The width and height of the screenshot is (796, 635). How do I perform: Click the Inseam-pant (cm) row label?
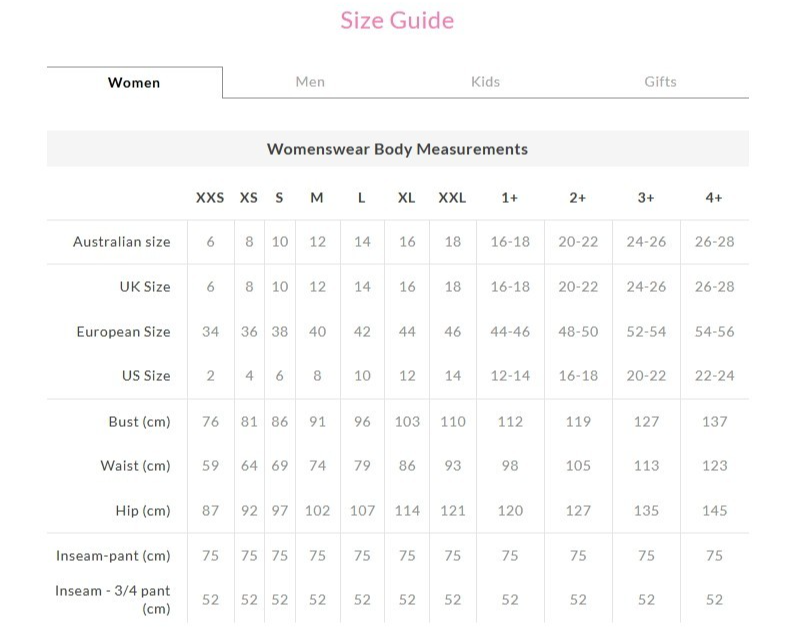click(x=112, y=556)
